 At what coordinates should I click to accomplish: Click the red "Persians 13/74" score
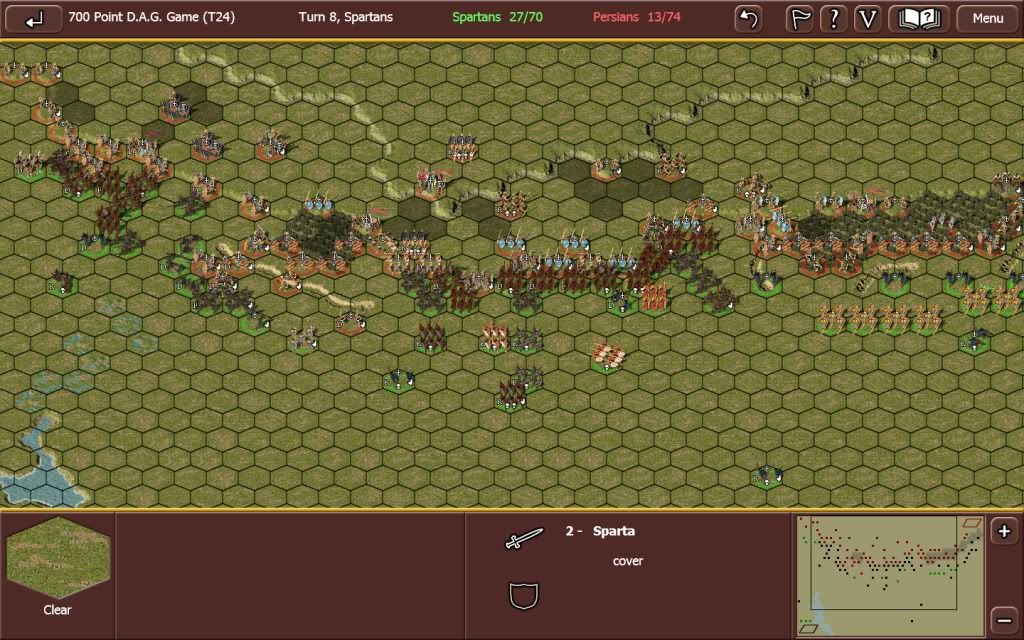[637, 17]
